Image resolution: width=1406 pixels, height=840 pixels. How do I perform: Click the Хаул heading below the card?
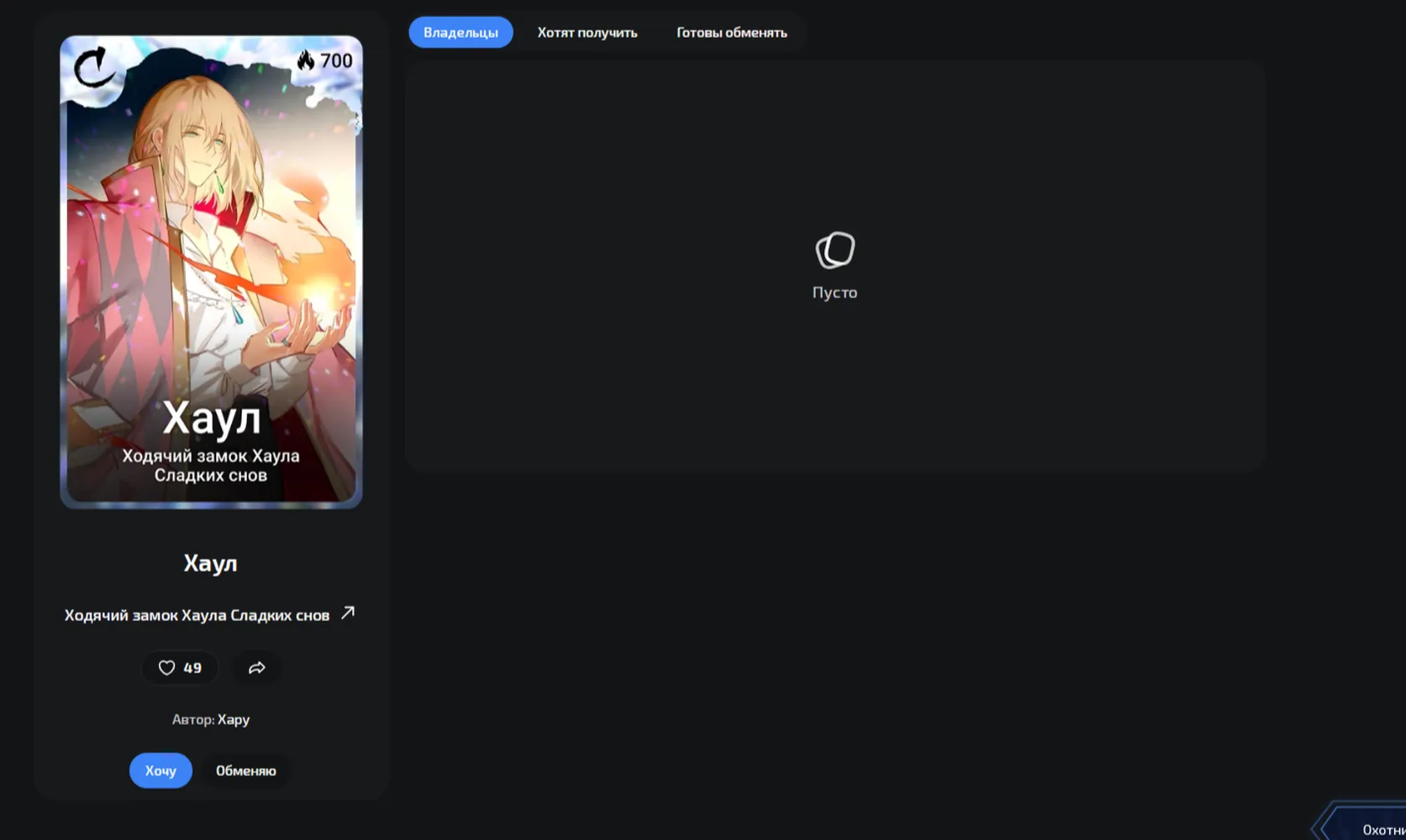211,563
